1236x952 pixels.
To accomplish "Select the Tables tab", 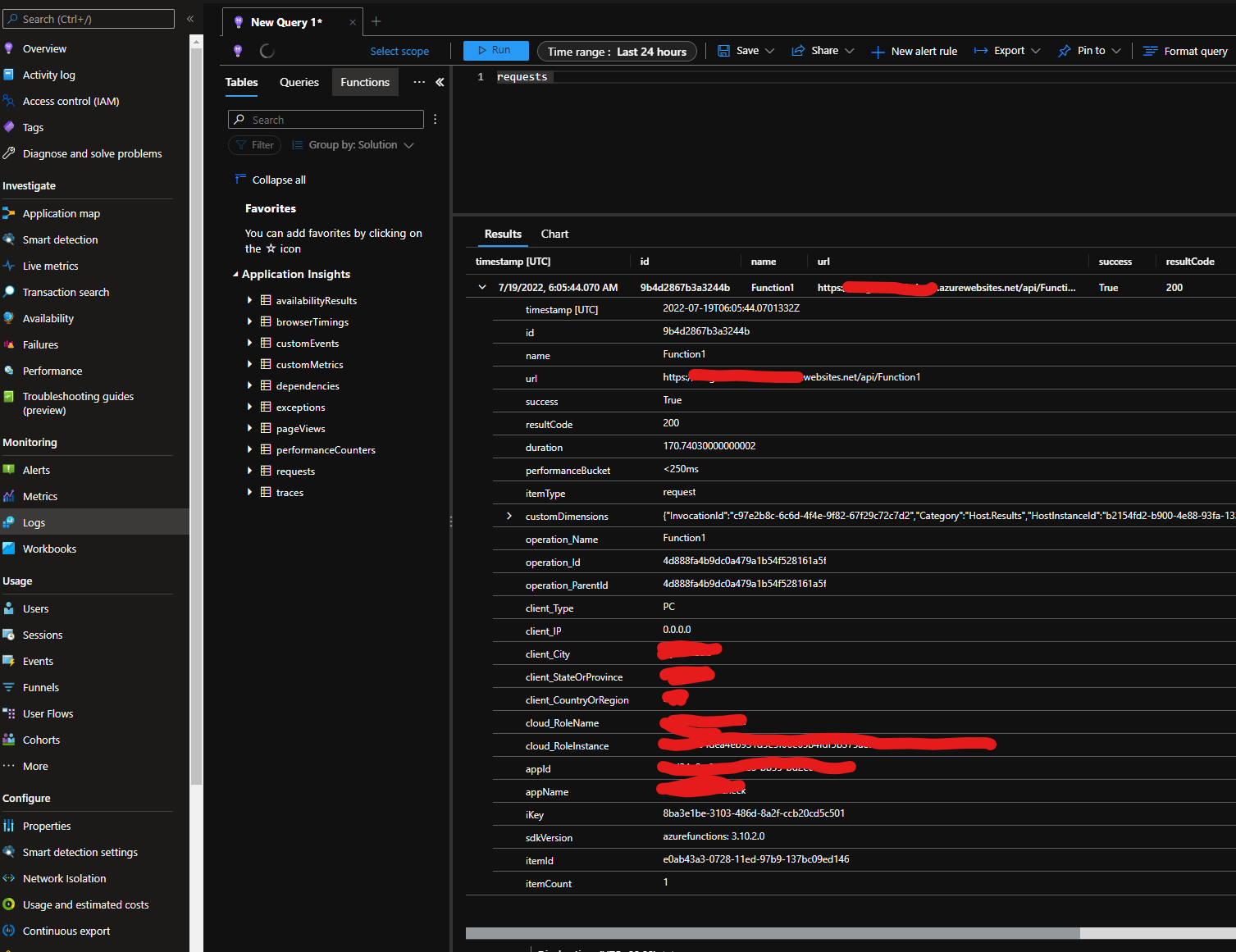I will point(242,82).
